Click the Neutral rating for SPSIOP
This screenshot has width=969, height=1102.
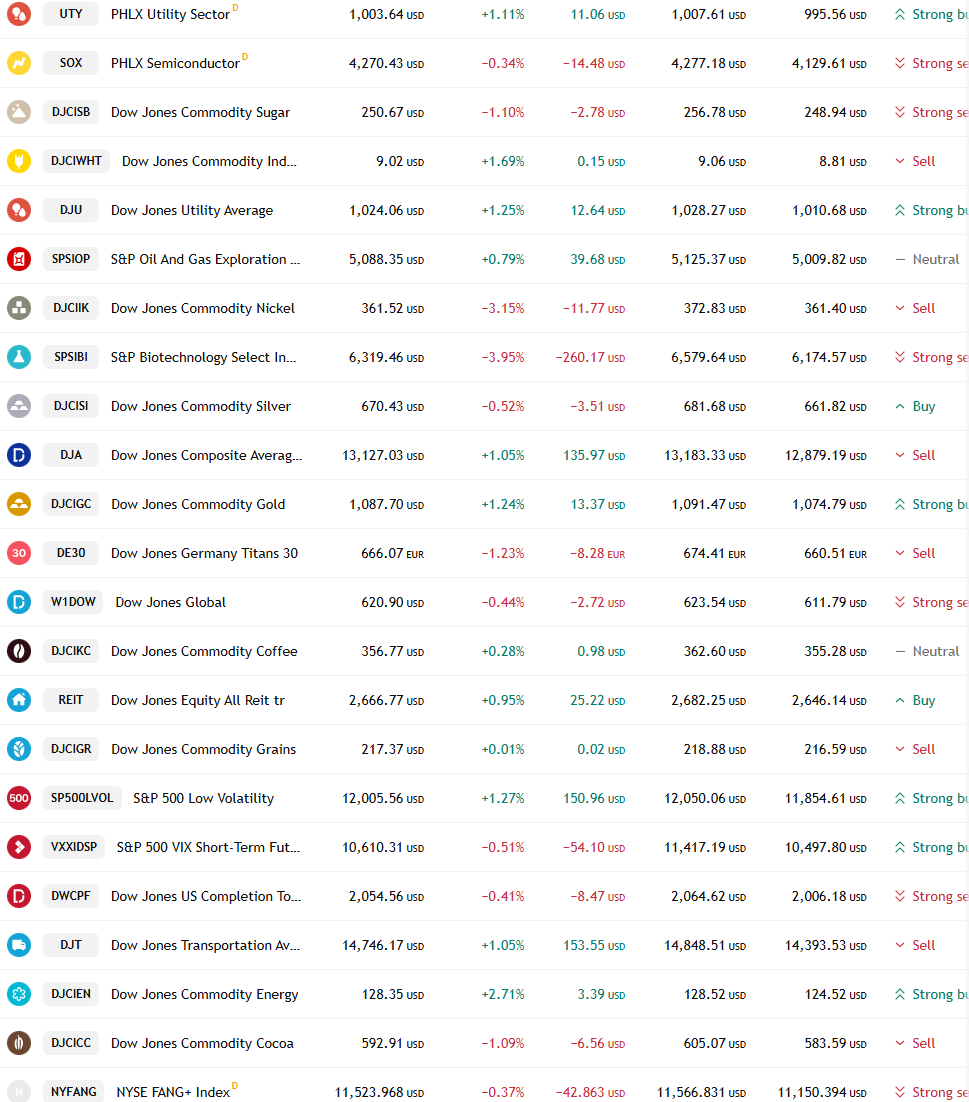(928, 259)
